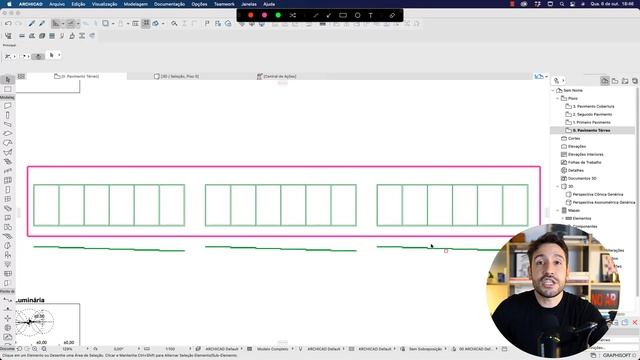Toggle the green dot in annotation bar
Screen dimensions: 640x360
point(278,16)
